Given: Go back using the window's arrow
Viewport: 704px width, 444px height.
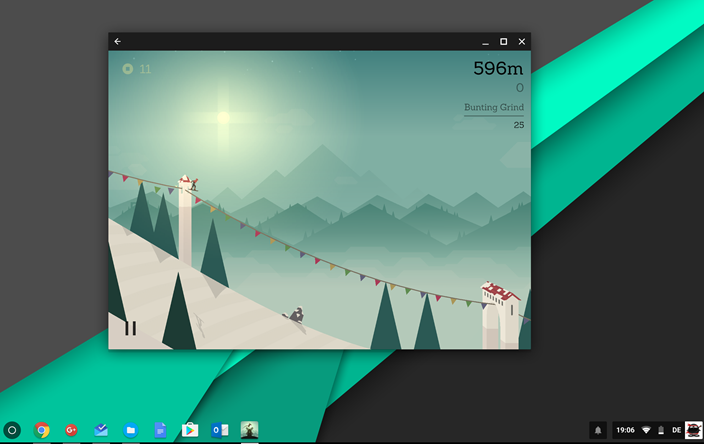Looking at the screenshot, I should pos(118,41).
